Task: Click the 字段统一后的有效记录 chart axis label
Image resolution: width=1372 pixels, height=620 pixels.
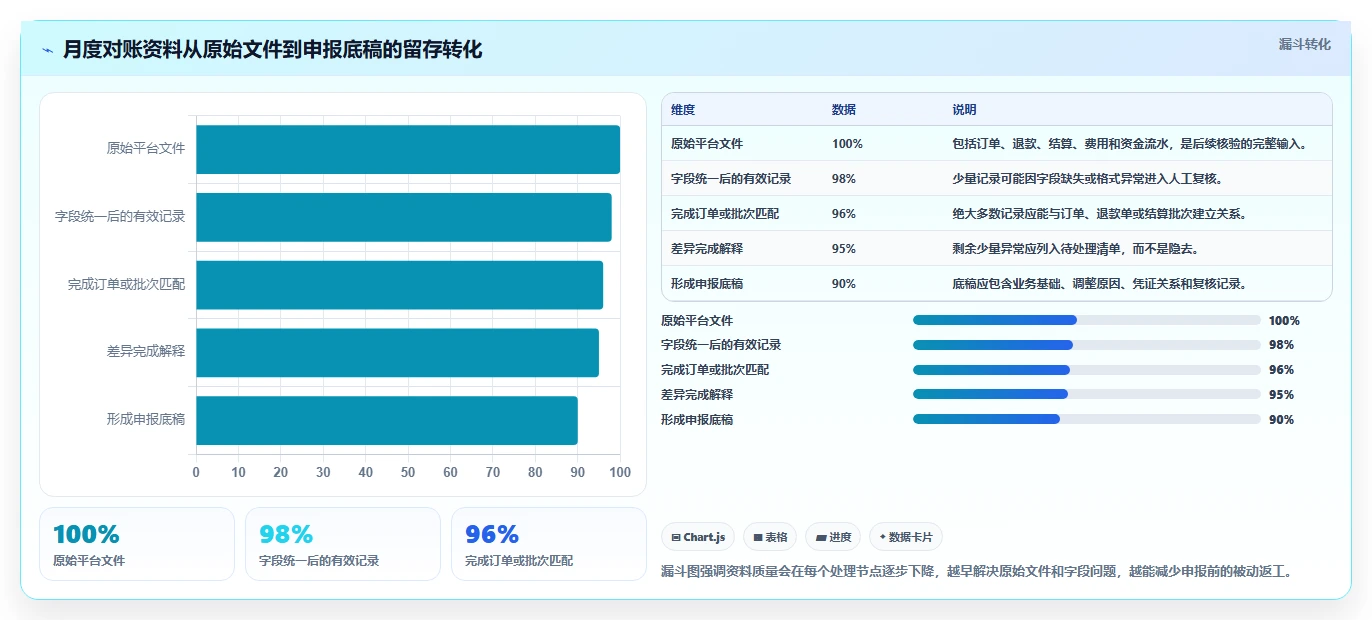Action: click(120, 216)
